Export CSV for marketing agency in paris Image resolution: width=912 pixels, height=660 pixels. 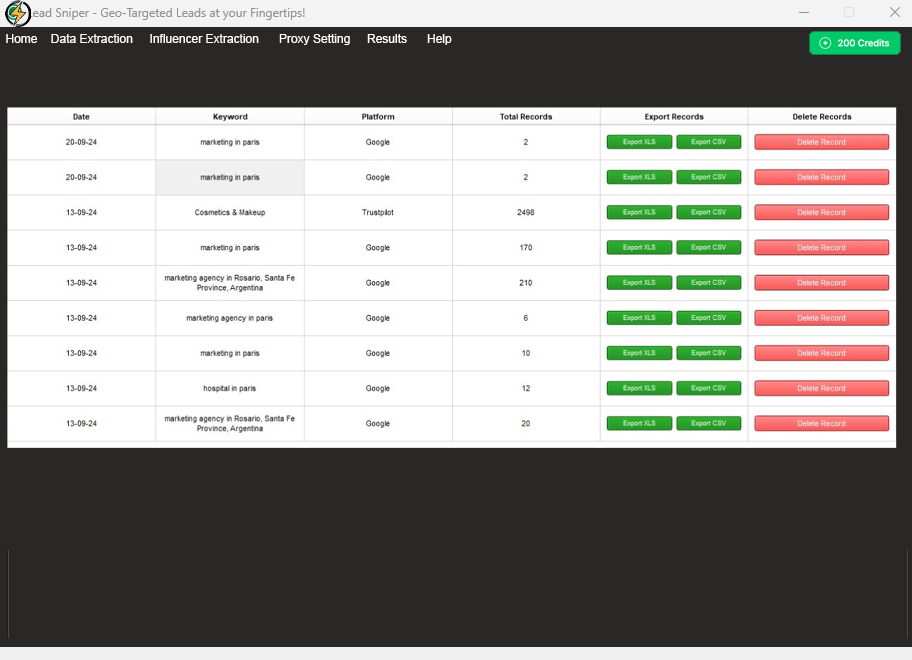tap(708, 318)
